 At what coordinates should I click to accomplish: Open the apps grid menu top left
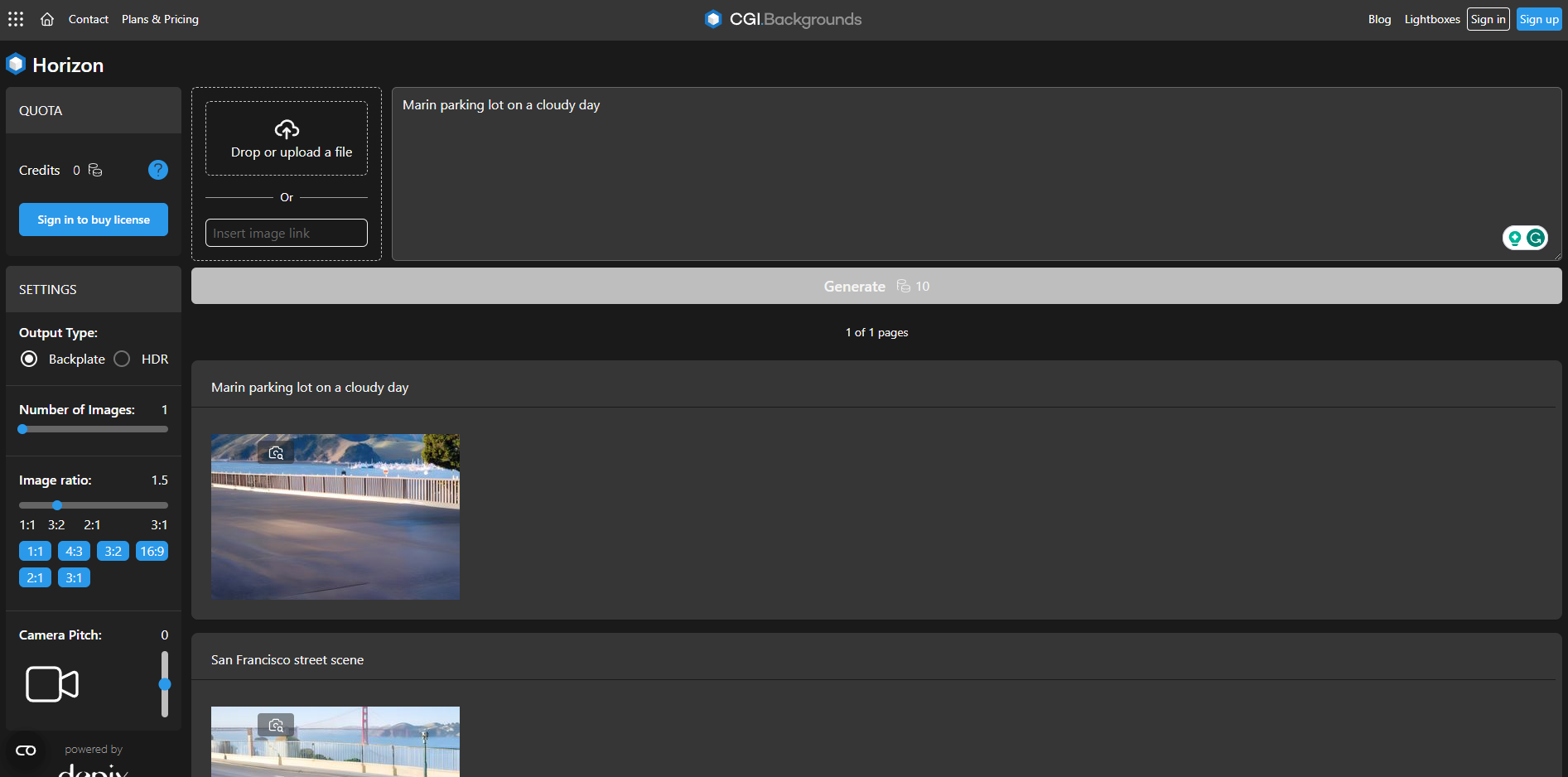pyautogui.click(x=15, y=18)
